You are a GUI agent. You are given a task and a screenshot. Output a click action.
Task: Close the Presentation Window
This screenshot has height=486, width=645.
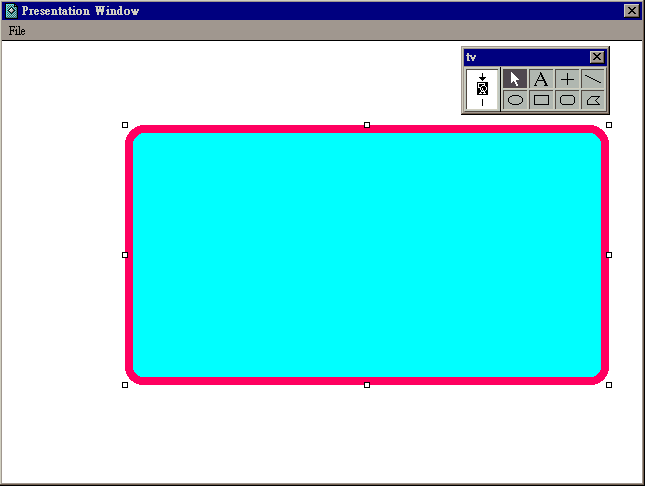[631, 11]
